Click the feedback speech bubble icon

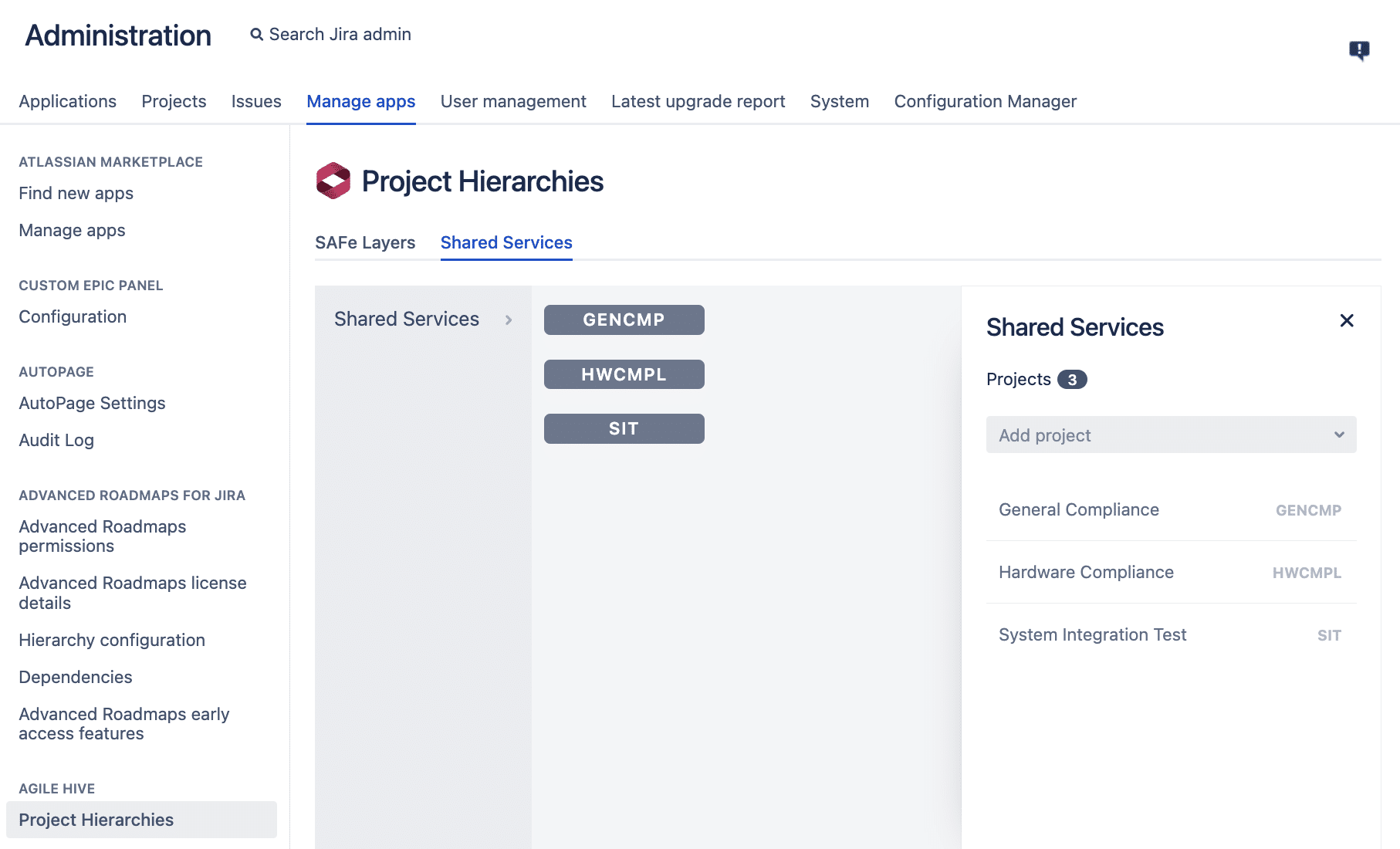pos(1359,51)
